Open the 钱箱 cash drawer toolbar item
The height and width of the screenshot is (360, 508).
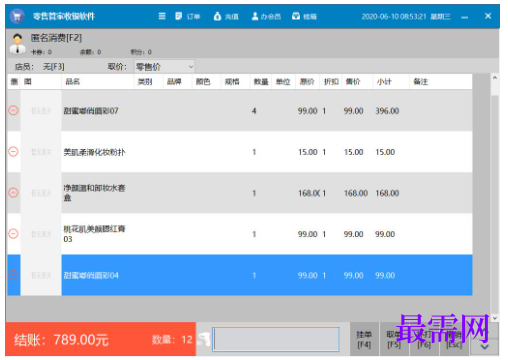click(x=304, y=16)
